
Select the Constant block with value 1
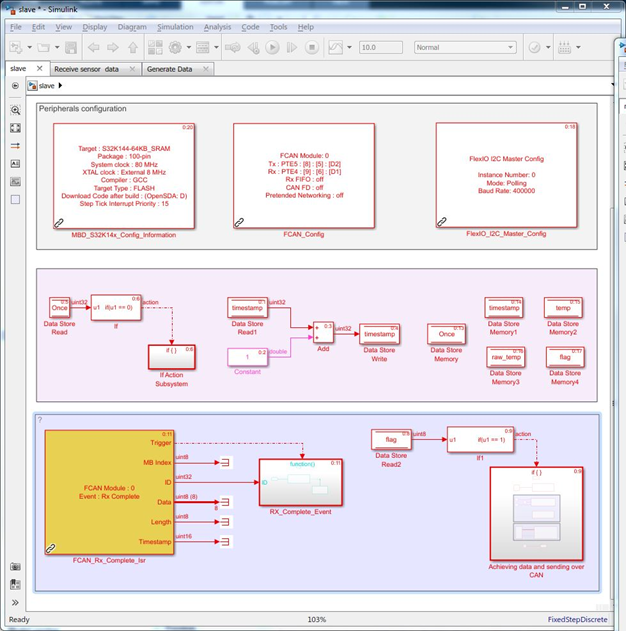pyautogui.click(x=247, y=357)
